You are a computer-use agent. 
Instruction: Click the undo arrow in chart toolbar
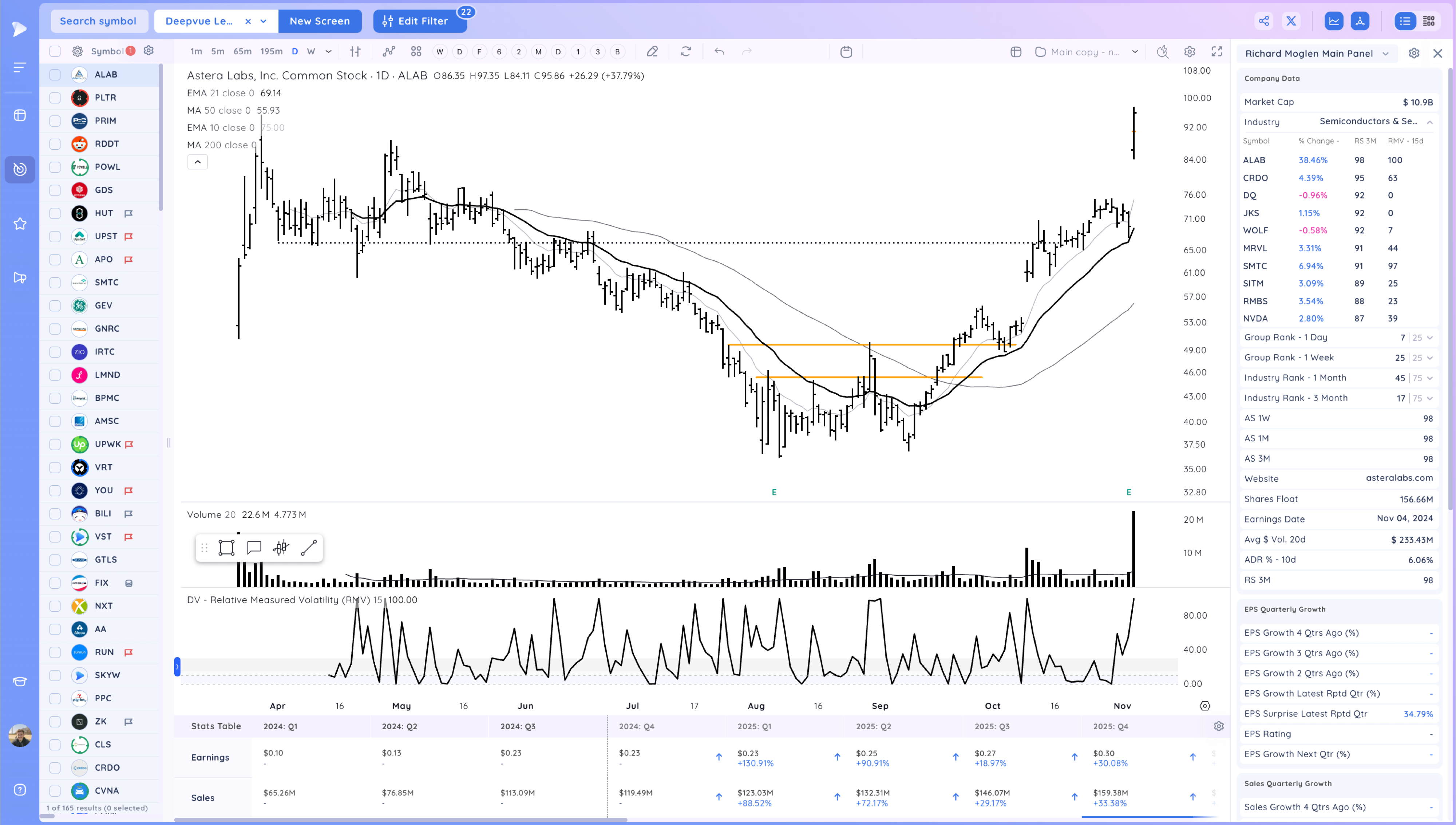[x=719, y=52]
